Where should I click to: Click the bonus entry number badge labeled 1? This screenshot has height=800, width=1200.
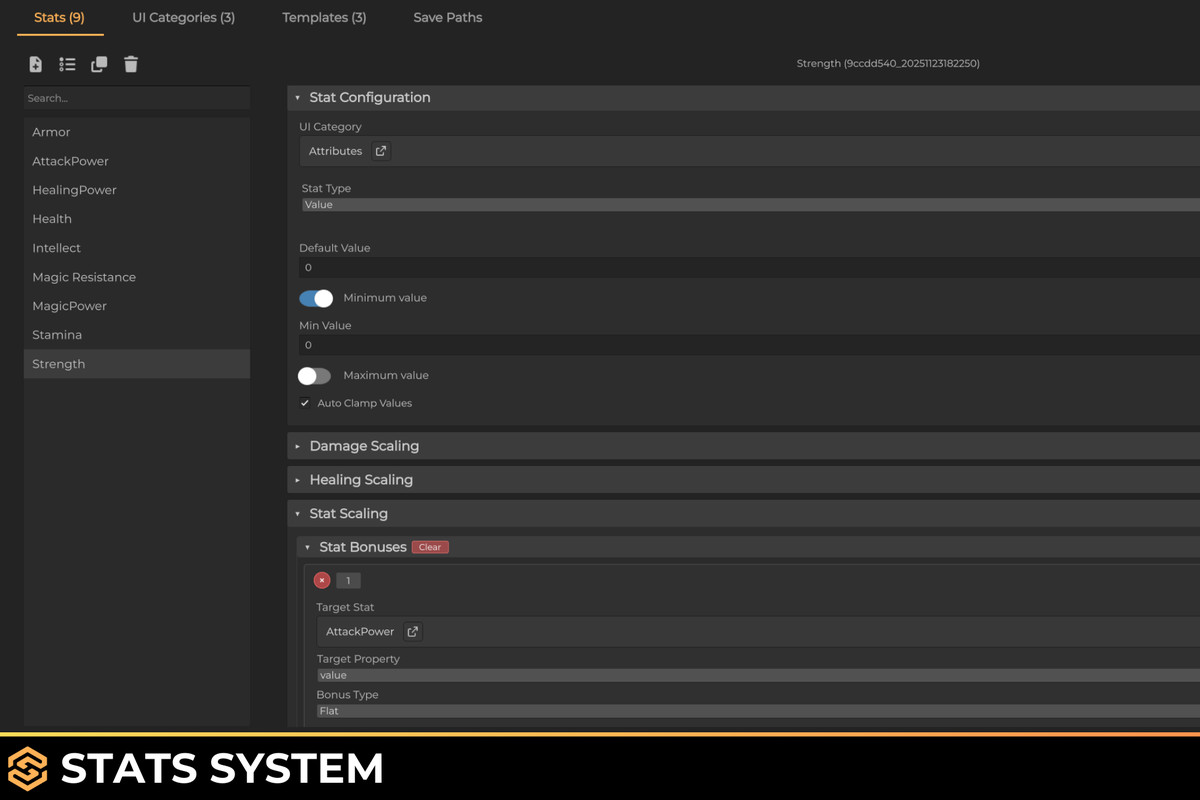pyautogui.click(x=348, y=580)
